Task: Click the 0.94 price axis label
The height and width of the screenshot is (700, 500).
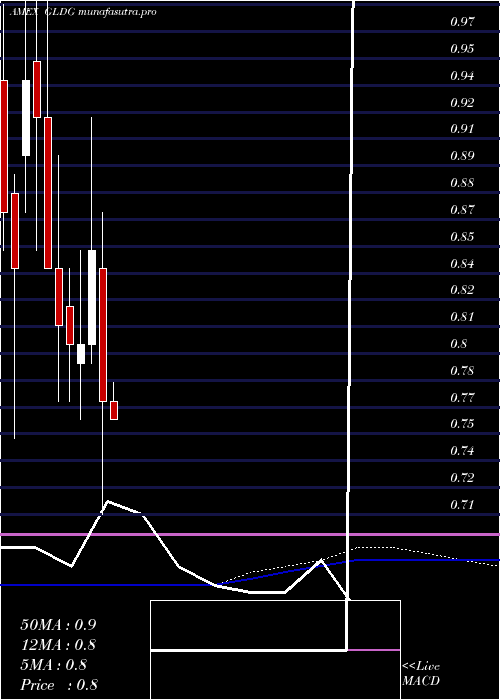Action: pos(462,75)
